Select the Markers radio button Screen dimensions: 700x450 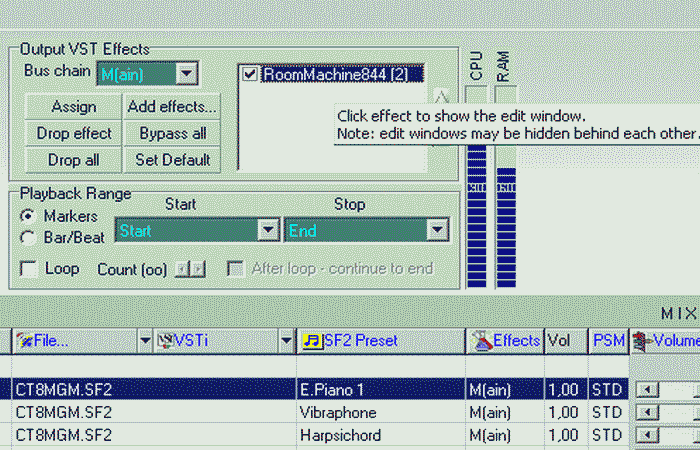28,216
